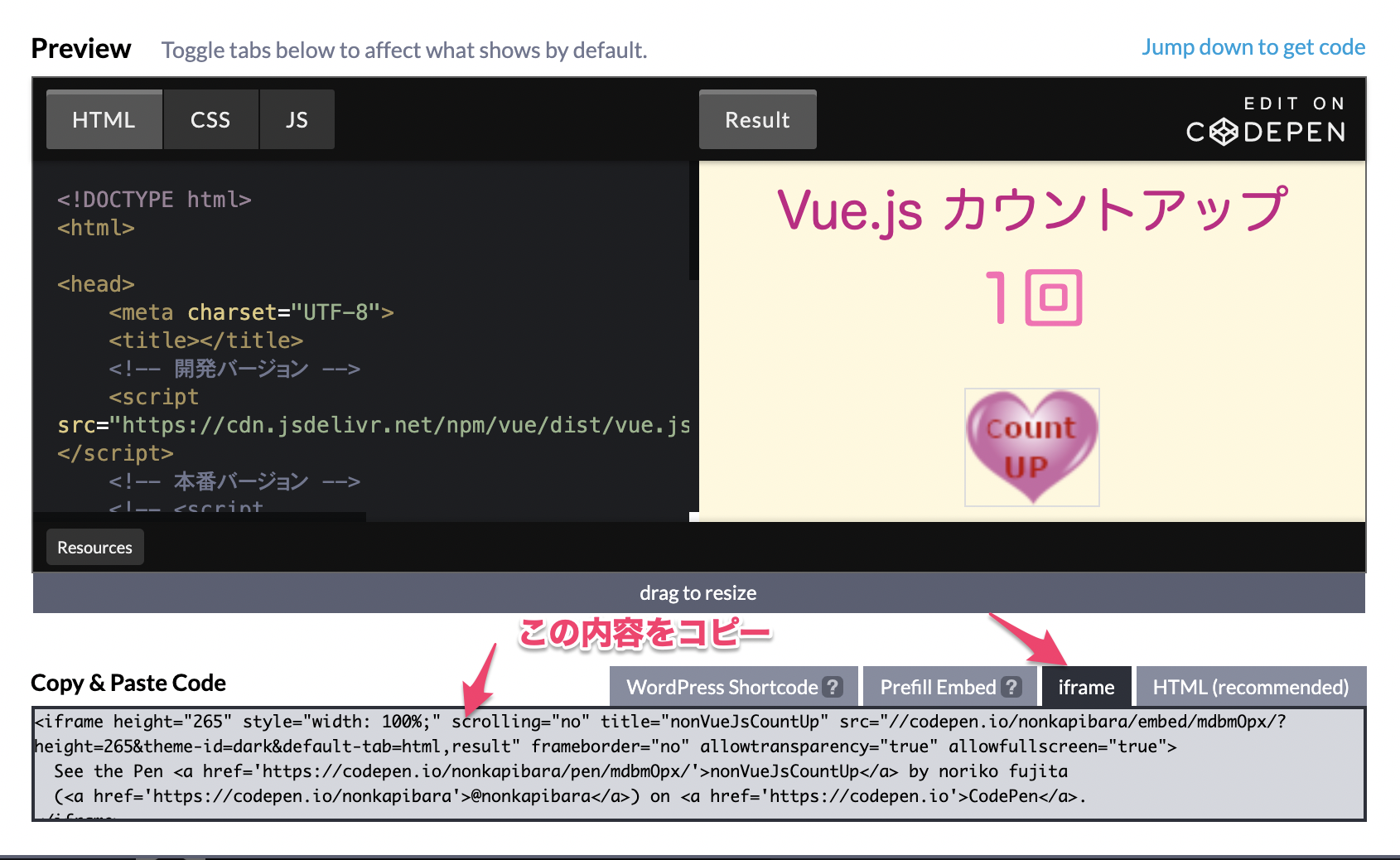Switch to the JS tab
Viewport: 1400px width, 860px height.
(297, 119)
